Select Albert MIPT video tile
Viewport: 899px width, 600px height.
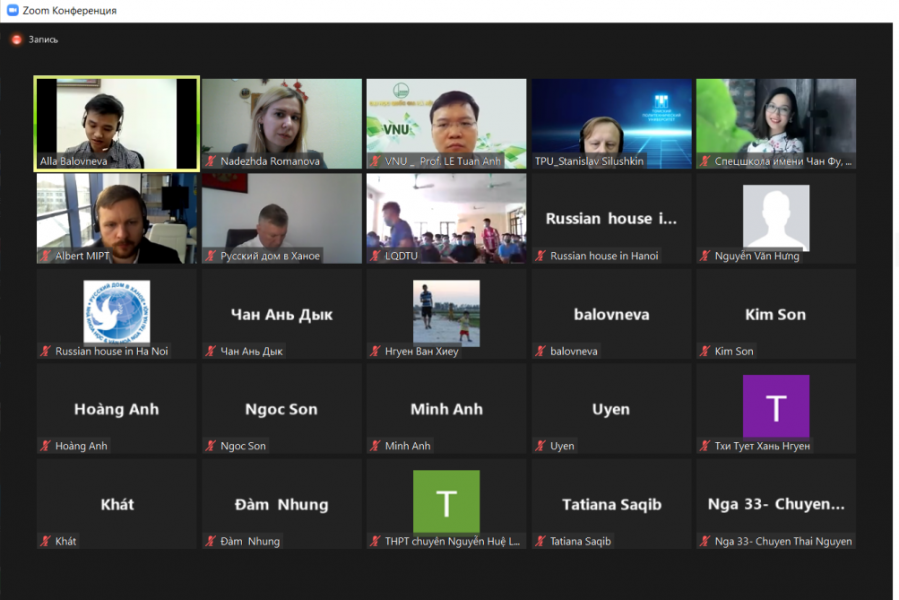point(116,217)
